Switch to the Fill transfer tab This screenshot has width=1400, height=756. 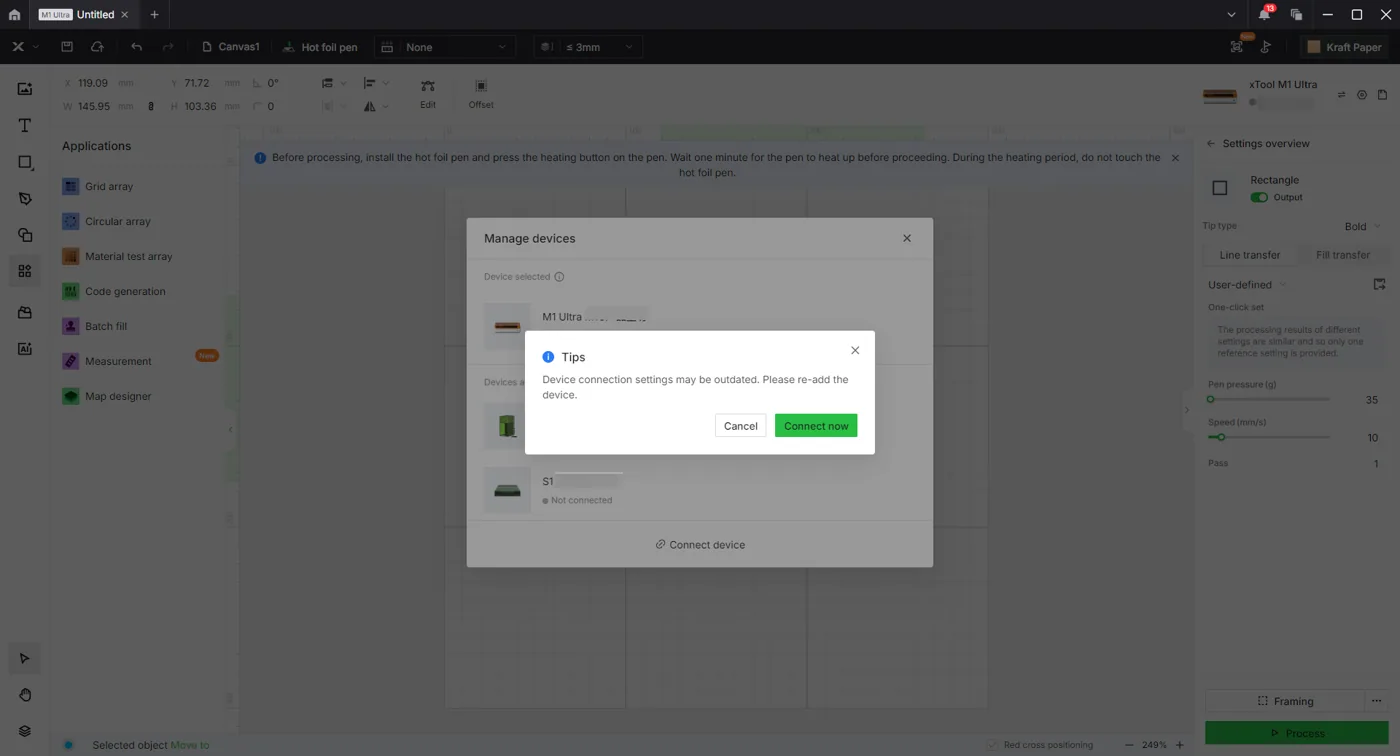pos(1342,255)
